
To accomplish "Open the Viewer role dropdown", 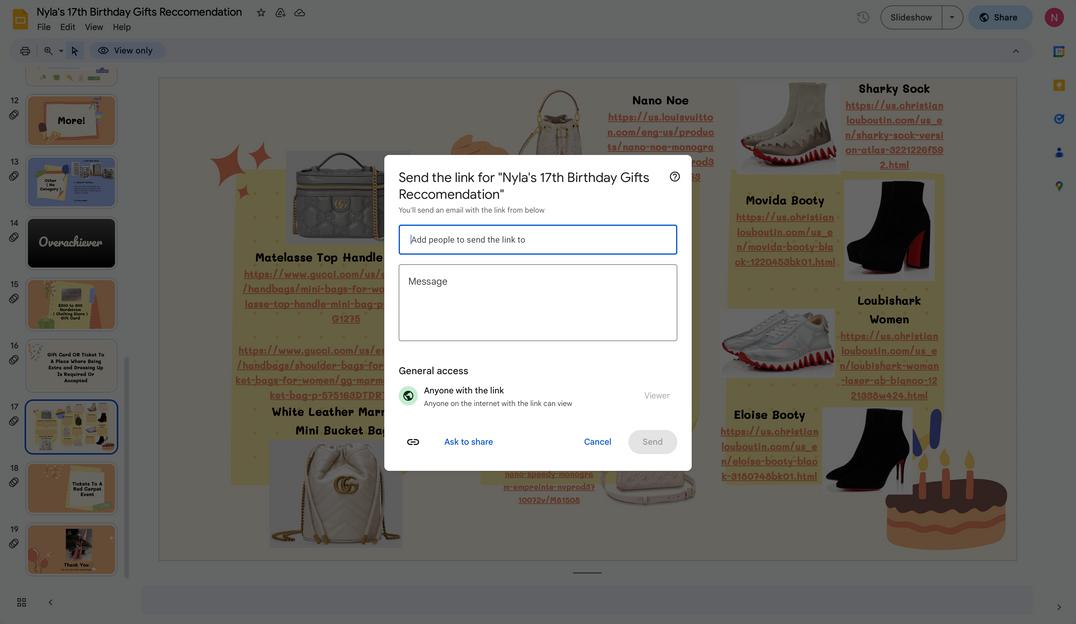I will 657,396.
